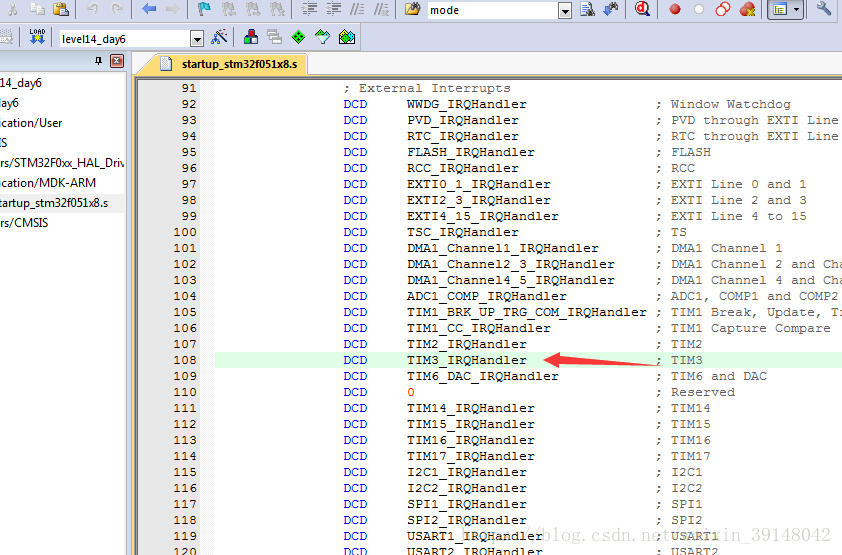Kill all breakpoints icon
This screenshot has width=842, height=555.
pos(747,9)
